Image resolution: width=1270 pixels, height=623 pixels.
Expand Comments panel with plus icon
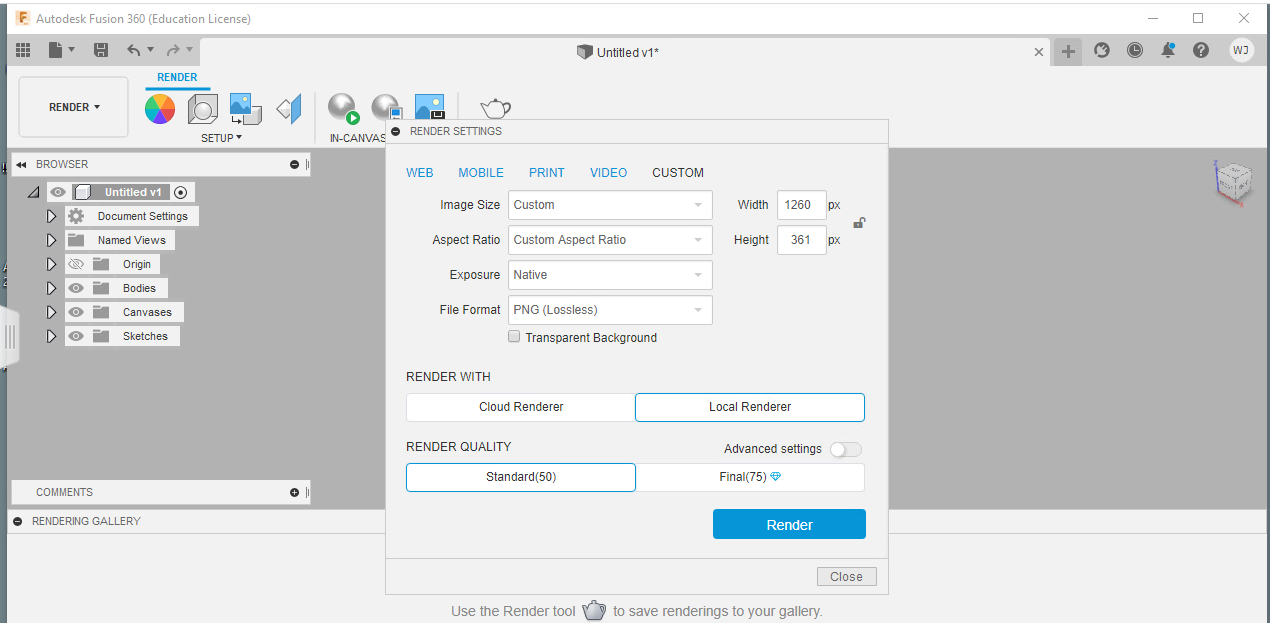point(294,492)
